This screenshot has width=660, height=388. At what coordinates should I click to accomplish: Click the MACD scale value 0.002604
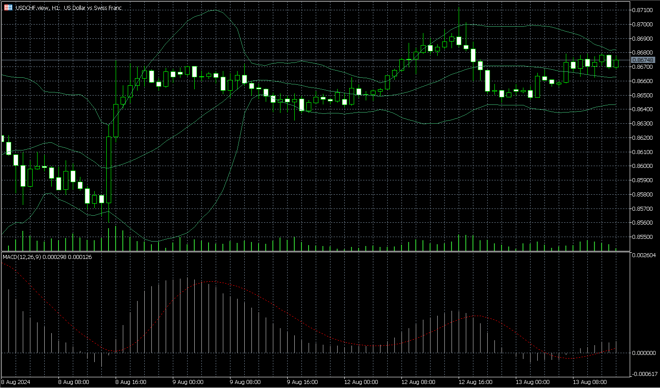tap(643, 255)
